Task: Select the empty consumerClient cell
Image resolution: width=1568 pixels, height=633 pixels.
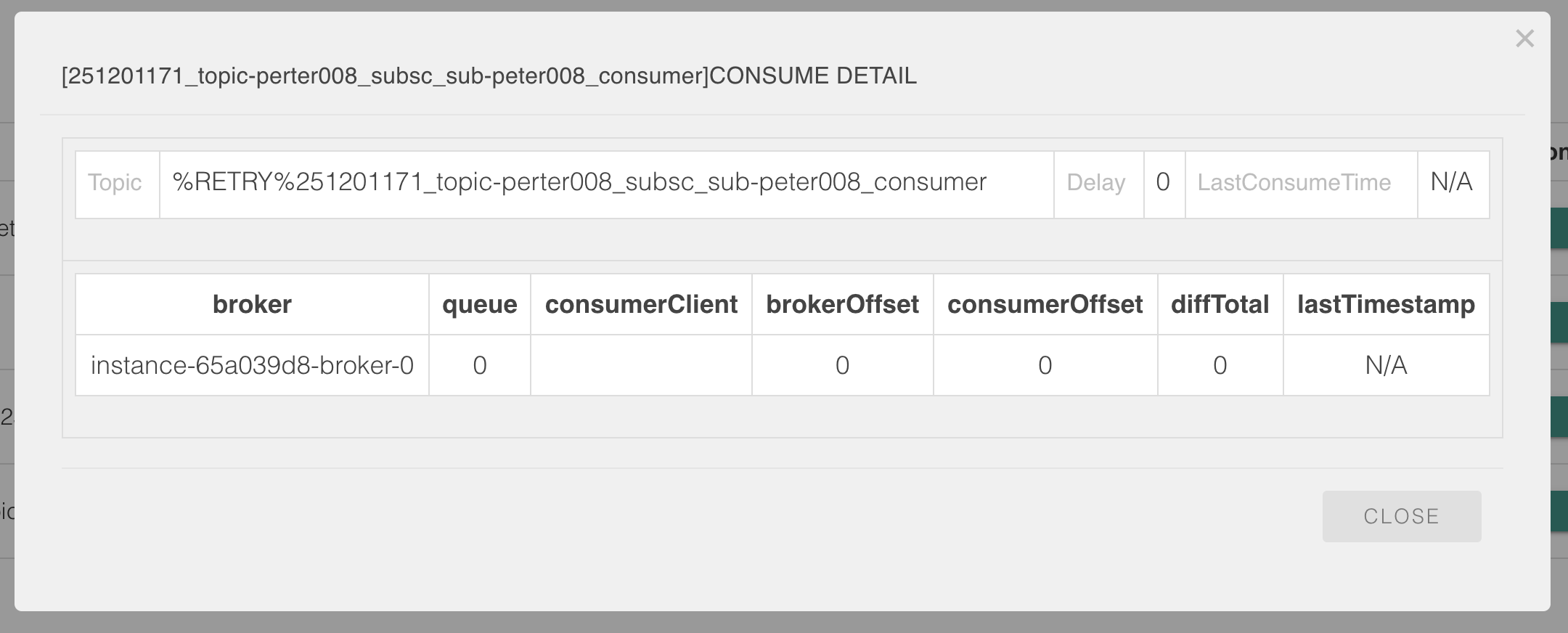Action: 642,365
